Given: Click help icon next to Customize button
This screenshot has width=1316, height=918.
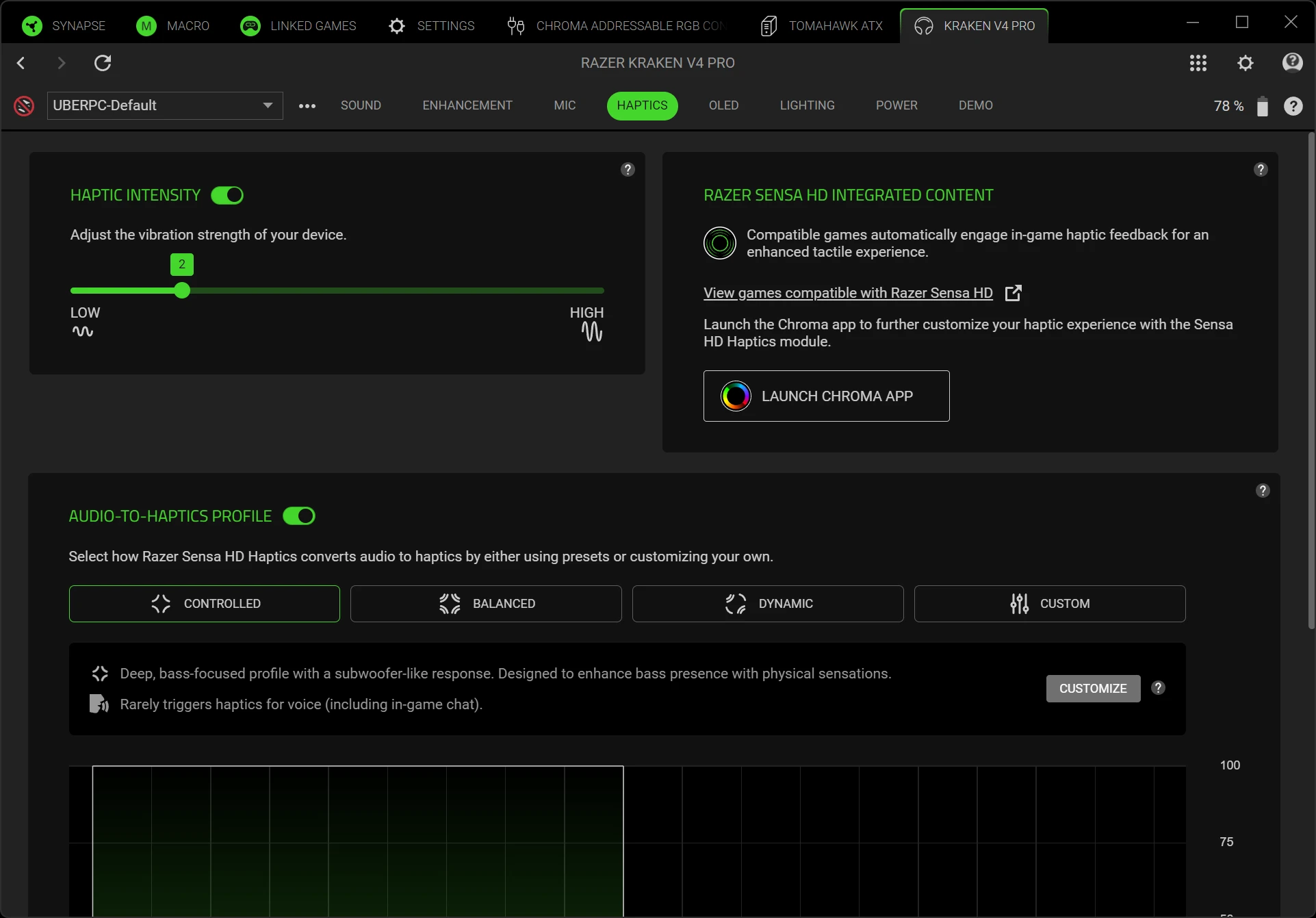Looking at the screenshot, I should click(x=1158, y=688).
